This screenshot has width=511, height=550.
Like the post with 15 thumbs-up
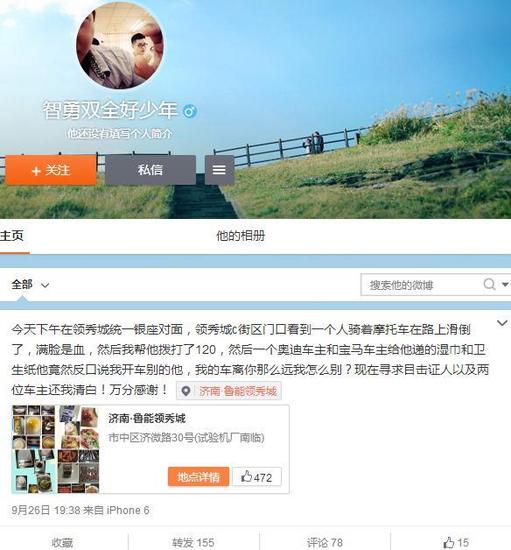[x=456, y=542]
